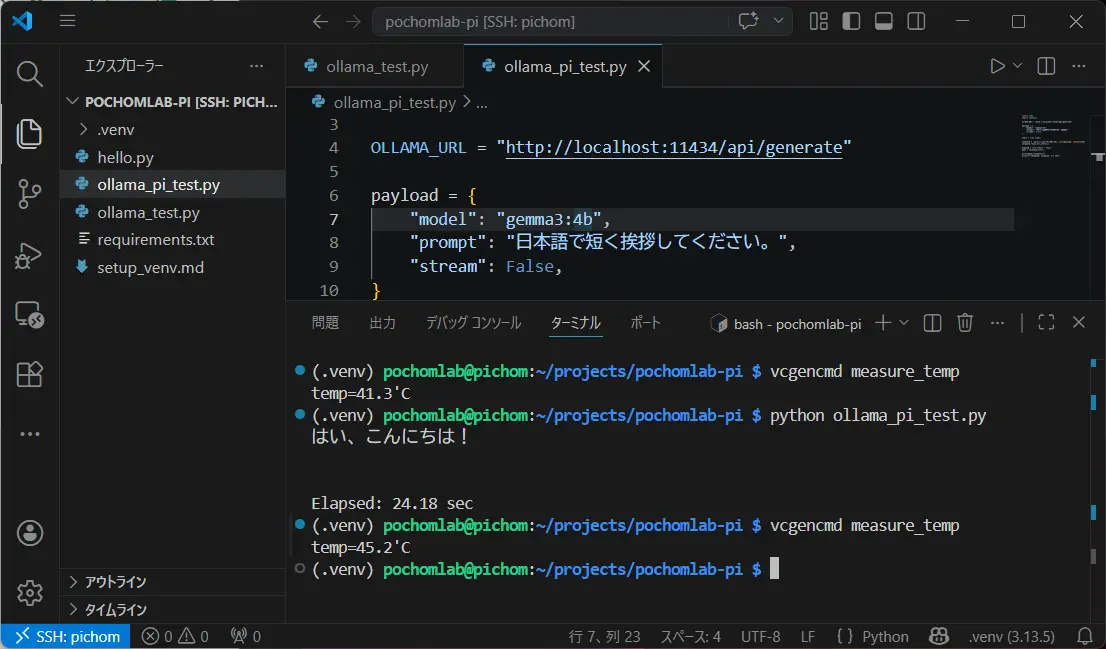Open ollama_test.py in the explorer

coord(173,212)
